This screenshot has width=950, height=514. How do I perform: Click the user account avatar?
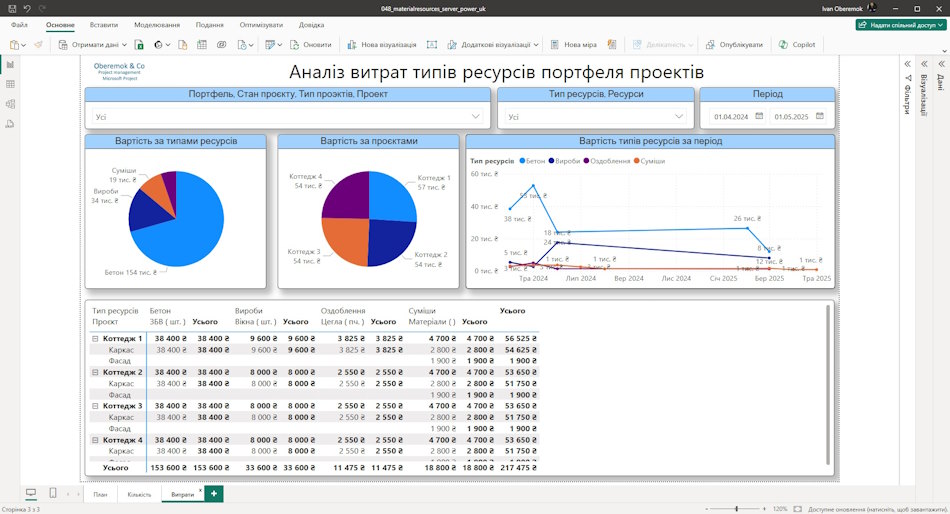872,8
